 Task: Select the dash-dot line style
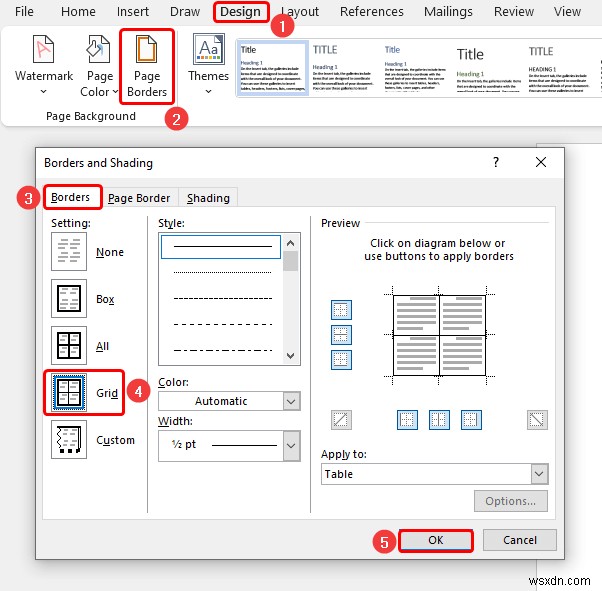coord(222,350)
